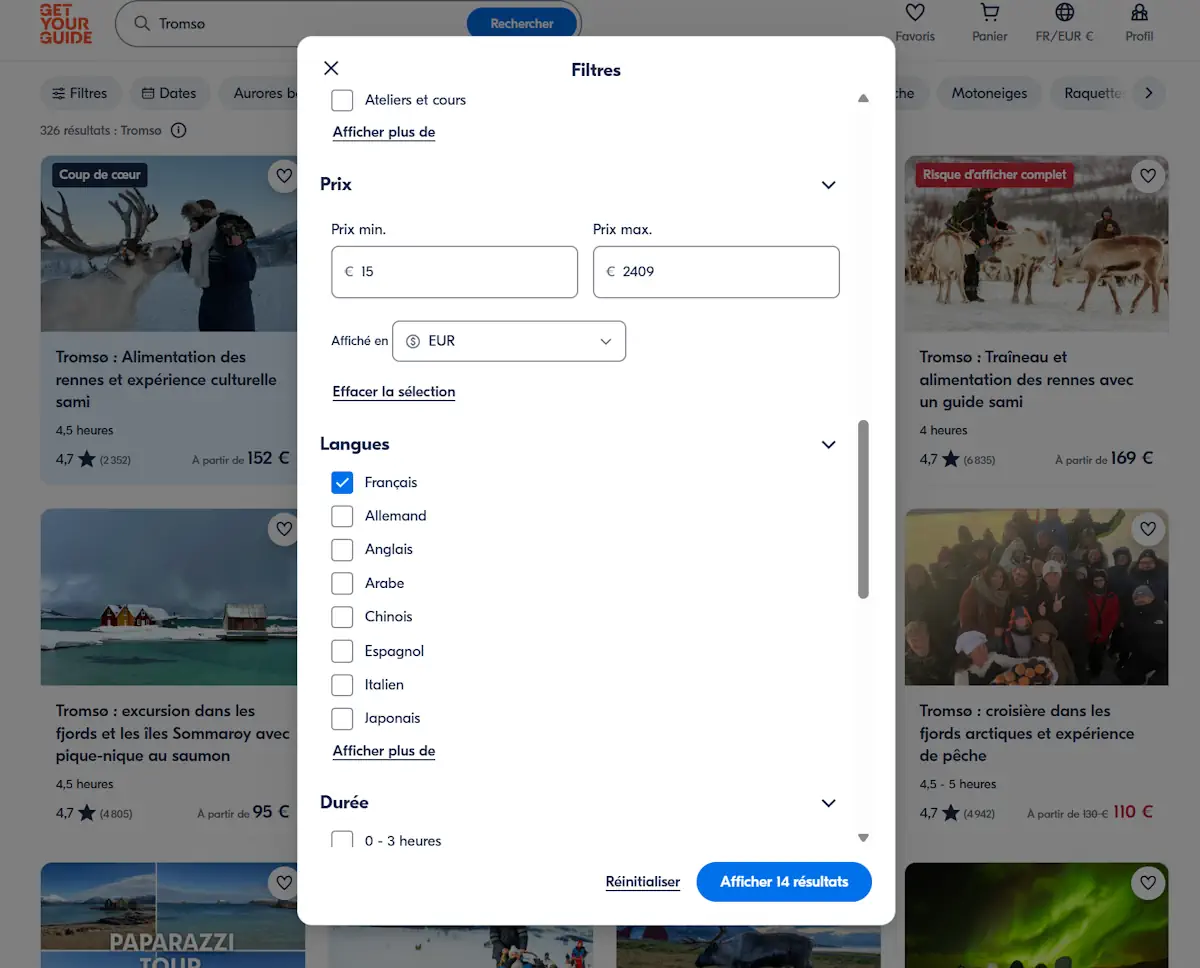The height and width of the screenshot is (968, 1200).
Task: Open the Panier shopping cart icon
Action: click(989, 12)
